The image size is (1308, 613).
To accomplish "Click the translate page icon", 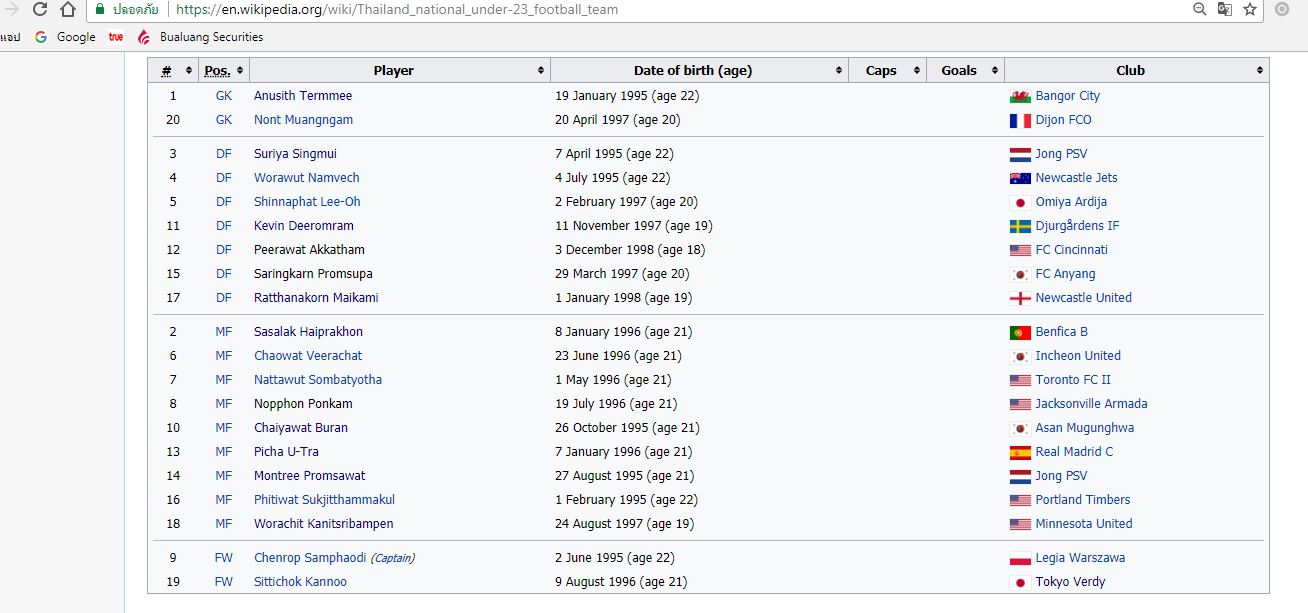I will pyautogui.click(x=1225, y=9).
